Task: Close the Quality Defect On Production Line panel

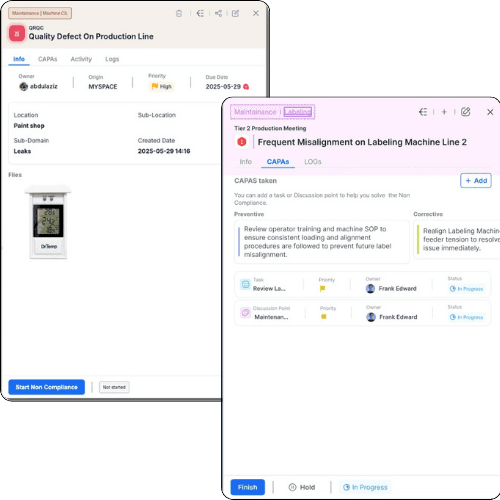Action: [256, 13]
